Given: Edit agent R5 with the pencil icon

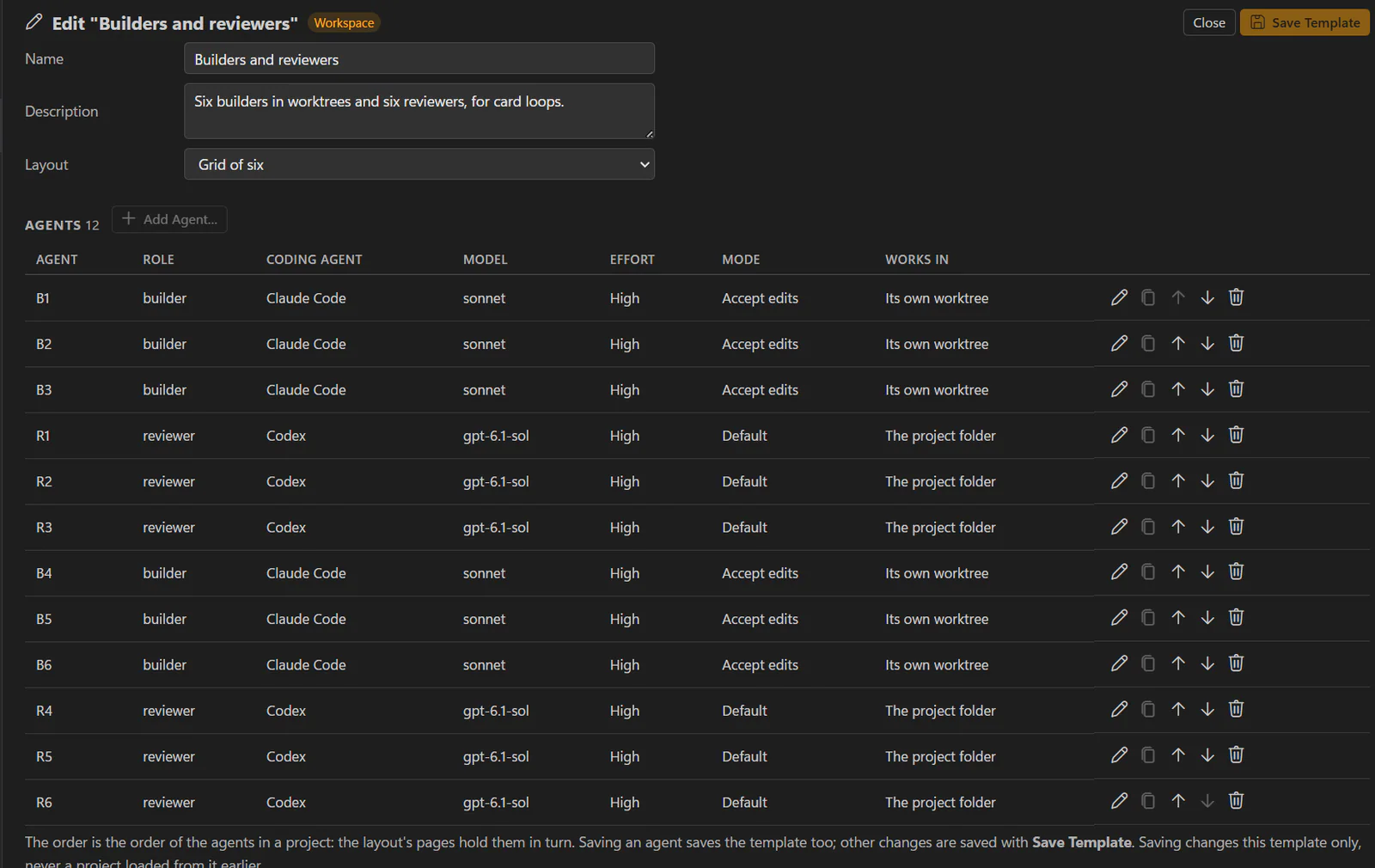Looking at the screenshot, I should coord(1119,755).
